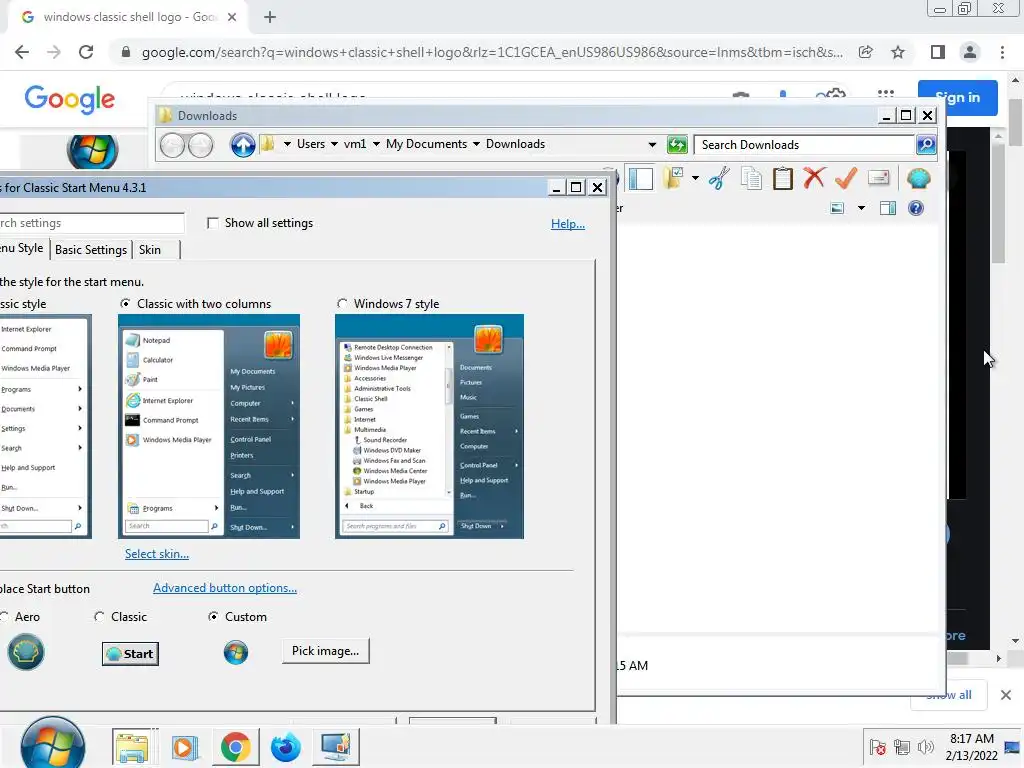Screen dimensions: 1024x768
Task: Reload the Chrome page
Action: pos(86,52)
